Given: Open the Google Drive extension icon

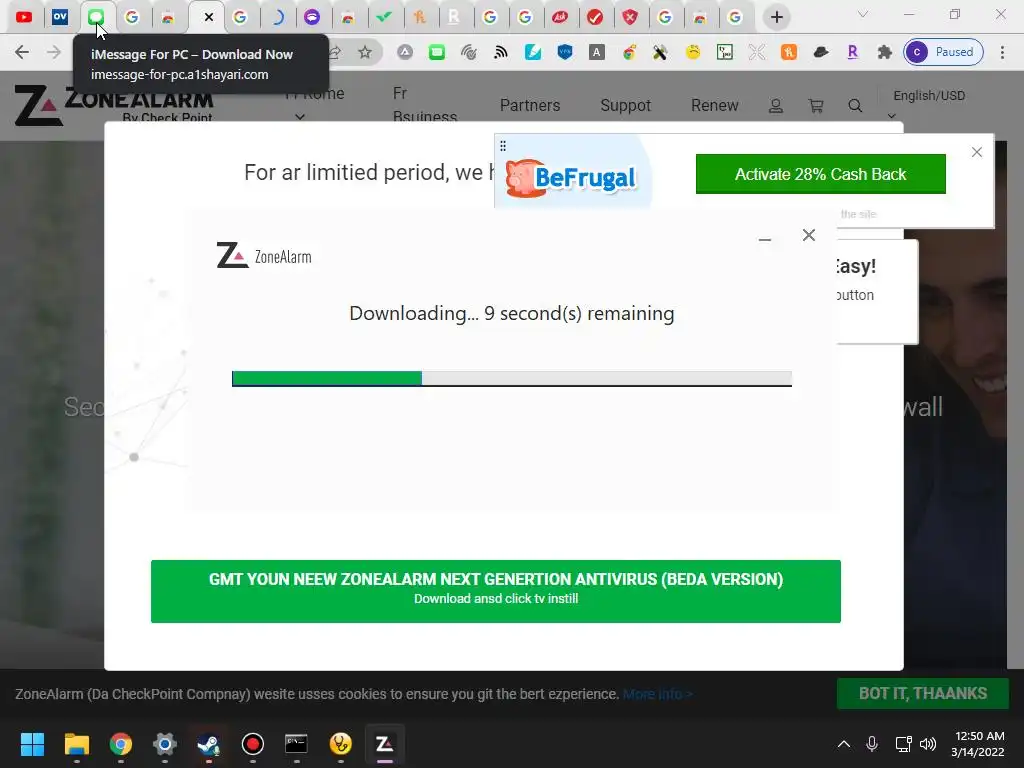Looking at the screenshot, I should pyautogui.click(x=405, y=52).
